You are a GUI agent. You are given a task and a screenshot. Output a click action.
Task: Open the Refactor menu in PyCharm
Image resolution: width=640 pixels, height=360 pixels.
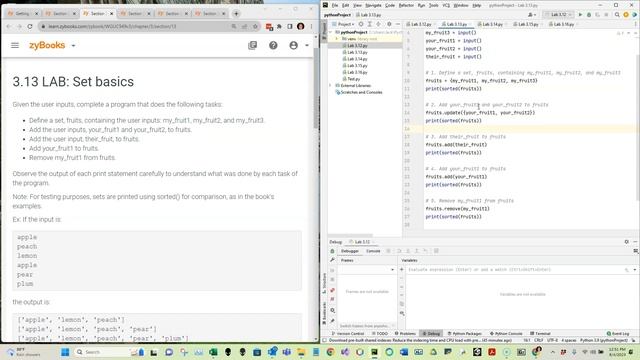(x=406, y=5)
